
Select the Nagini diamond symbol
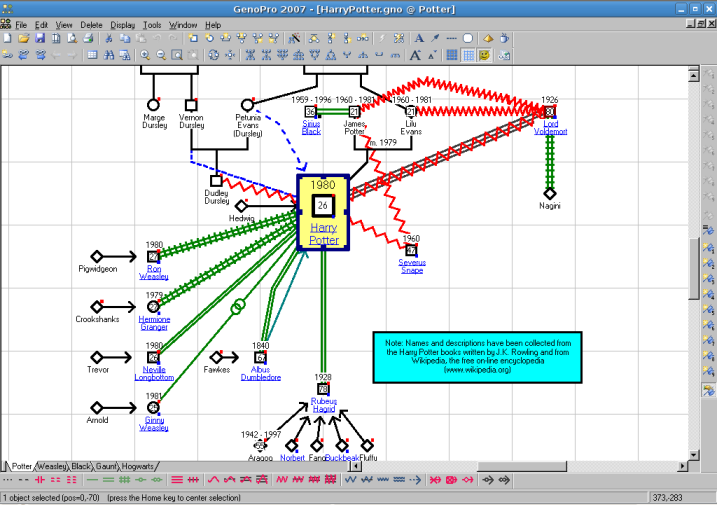click(x=550, y=193)
